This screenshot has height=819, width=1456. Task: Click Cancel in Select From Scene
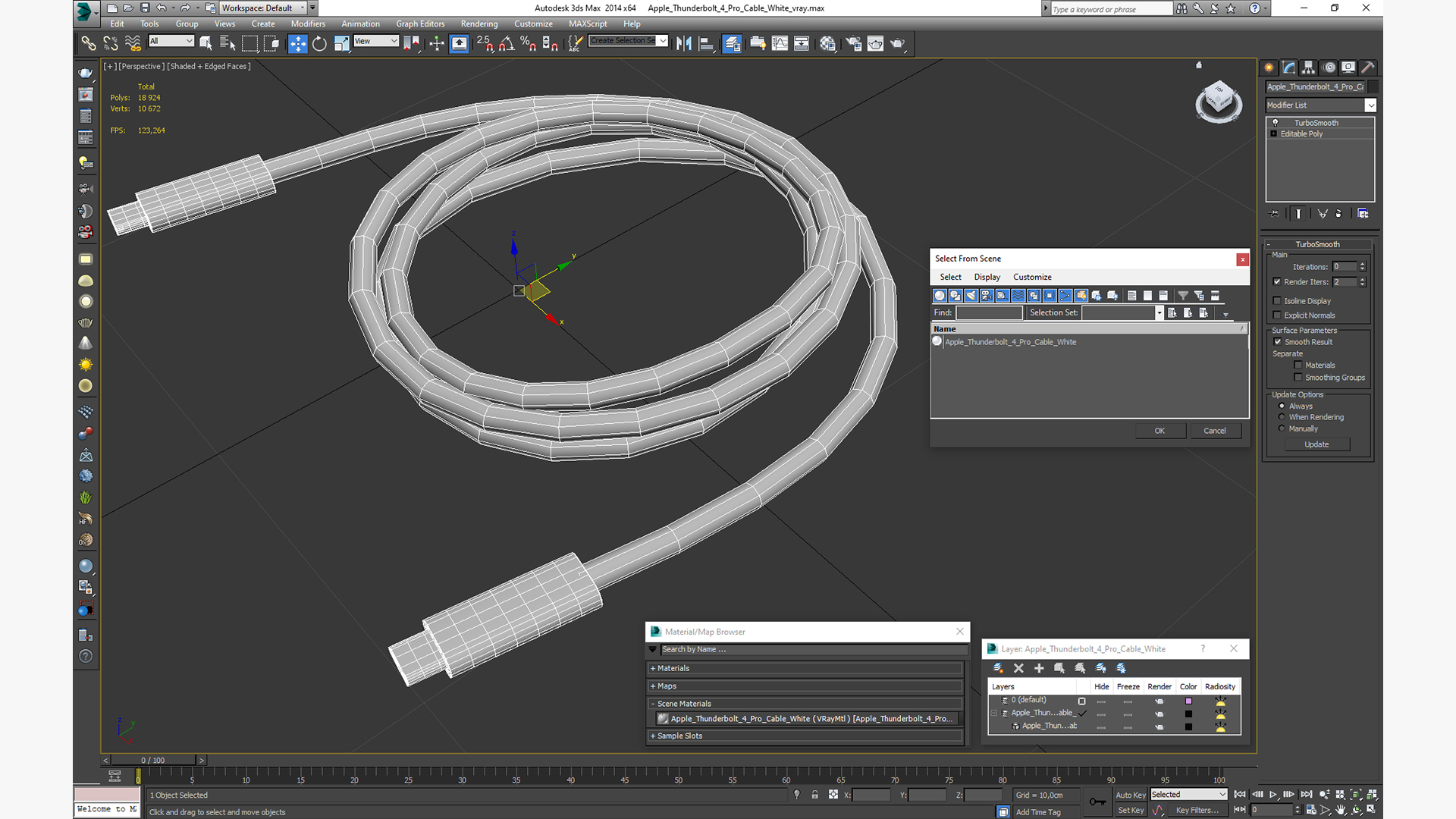tap(1214, 431)
